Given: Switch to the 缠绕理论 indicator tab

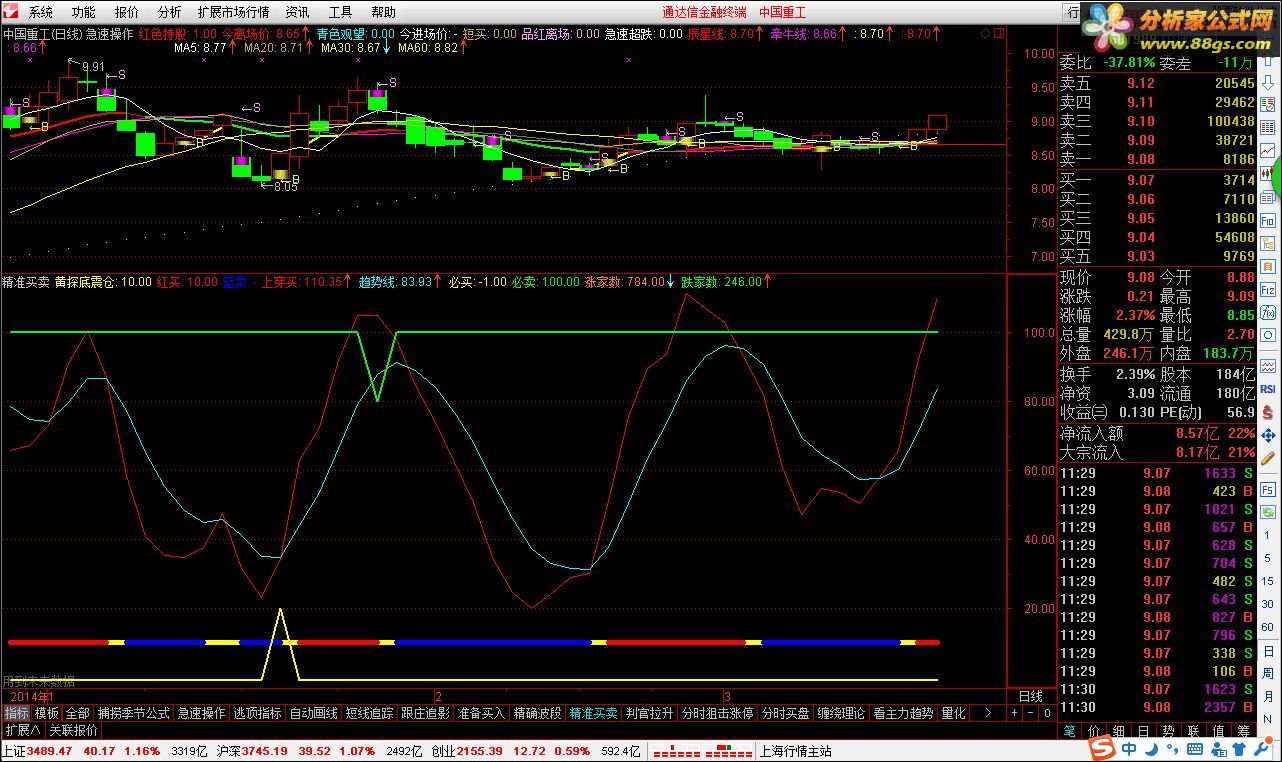Looking at the screenshot, I should (x=840, y=713).
